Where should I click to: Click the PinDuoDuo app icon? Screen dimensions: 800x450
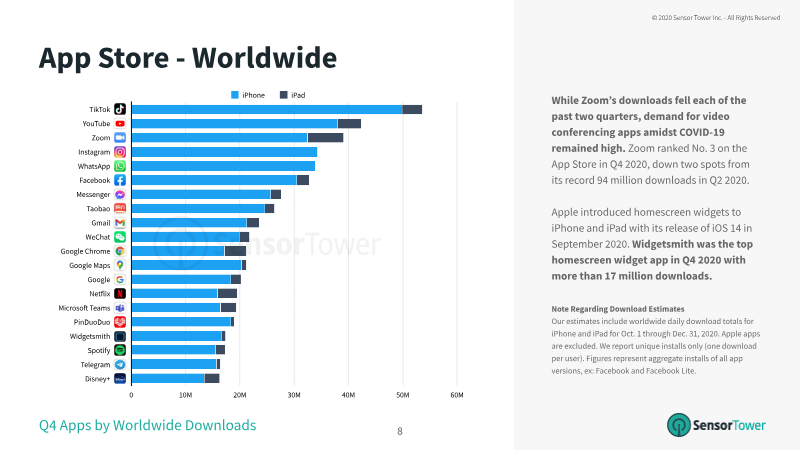click(120, 322)
